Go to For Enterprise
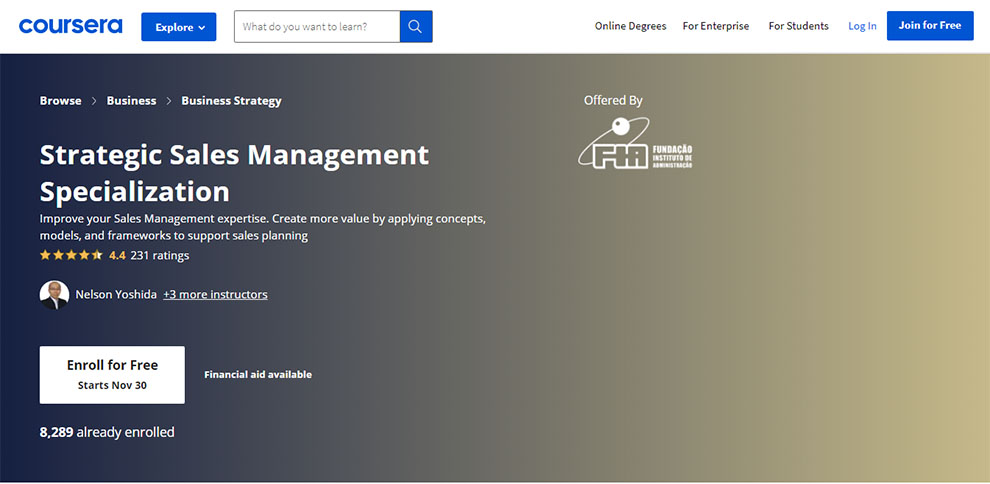The image size is (990, 484). click(x=715, y=26)
